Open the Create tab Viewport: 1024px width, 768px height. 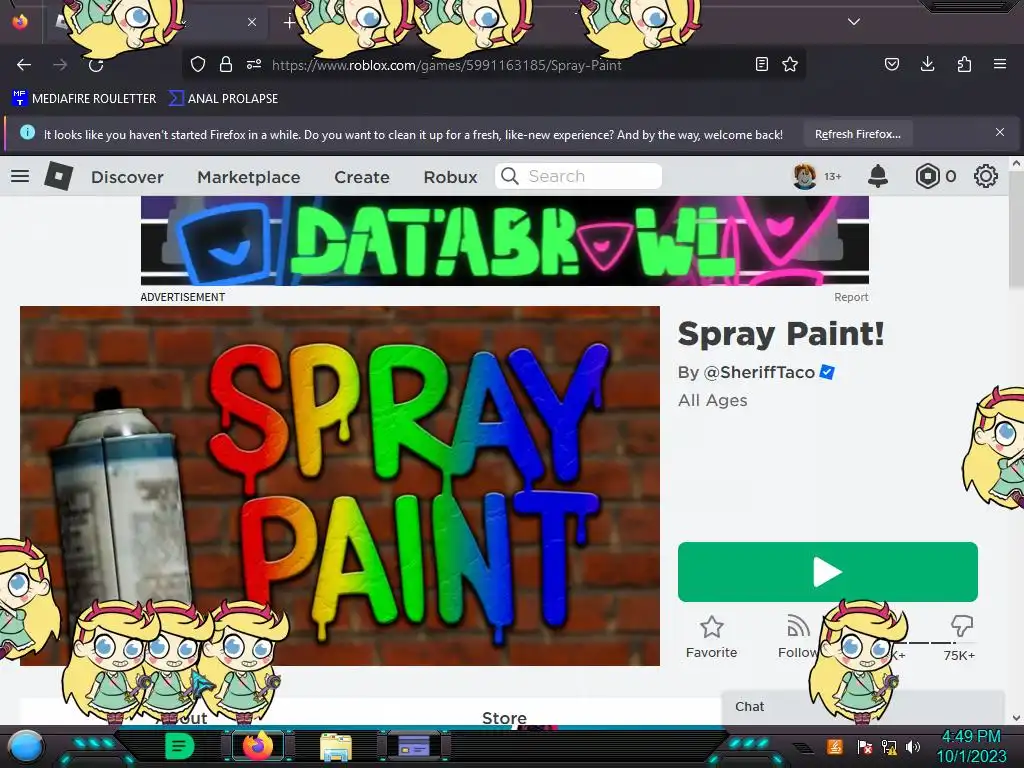click(362, 177)
